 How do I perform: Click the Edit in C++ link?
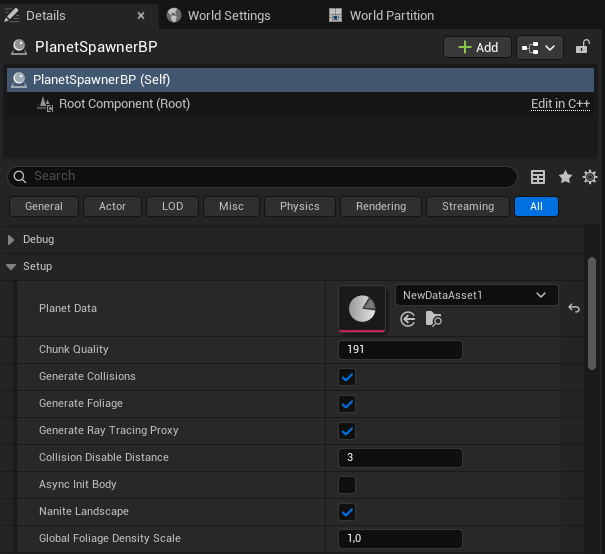tap(560, 104)
